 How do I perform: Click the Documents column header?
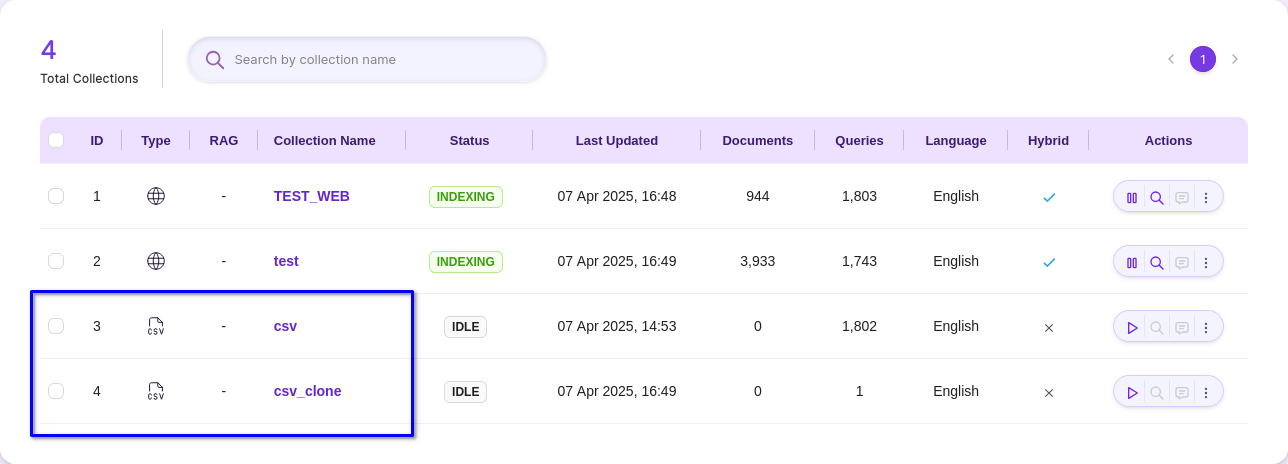pyautogui.click(x=758, y=141)
